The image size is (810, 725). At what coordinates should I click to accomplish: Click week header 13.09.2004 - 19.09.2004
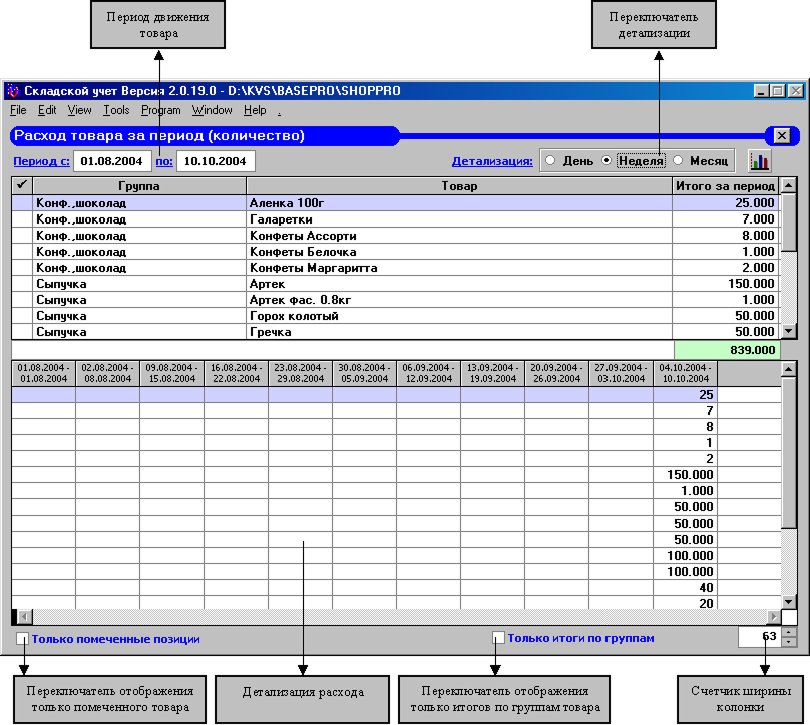coord(493,373)
